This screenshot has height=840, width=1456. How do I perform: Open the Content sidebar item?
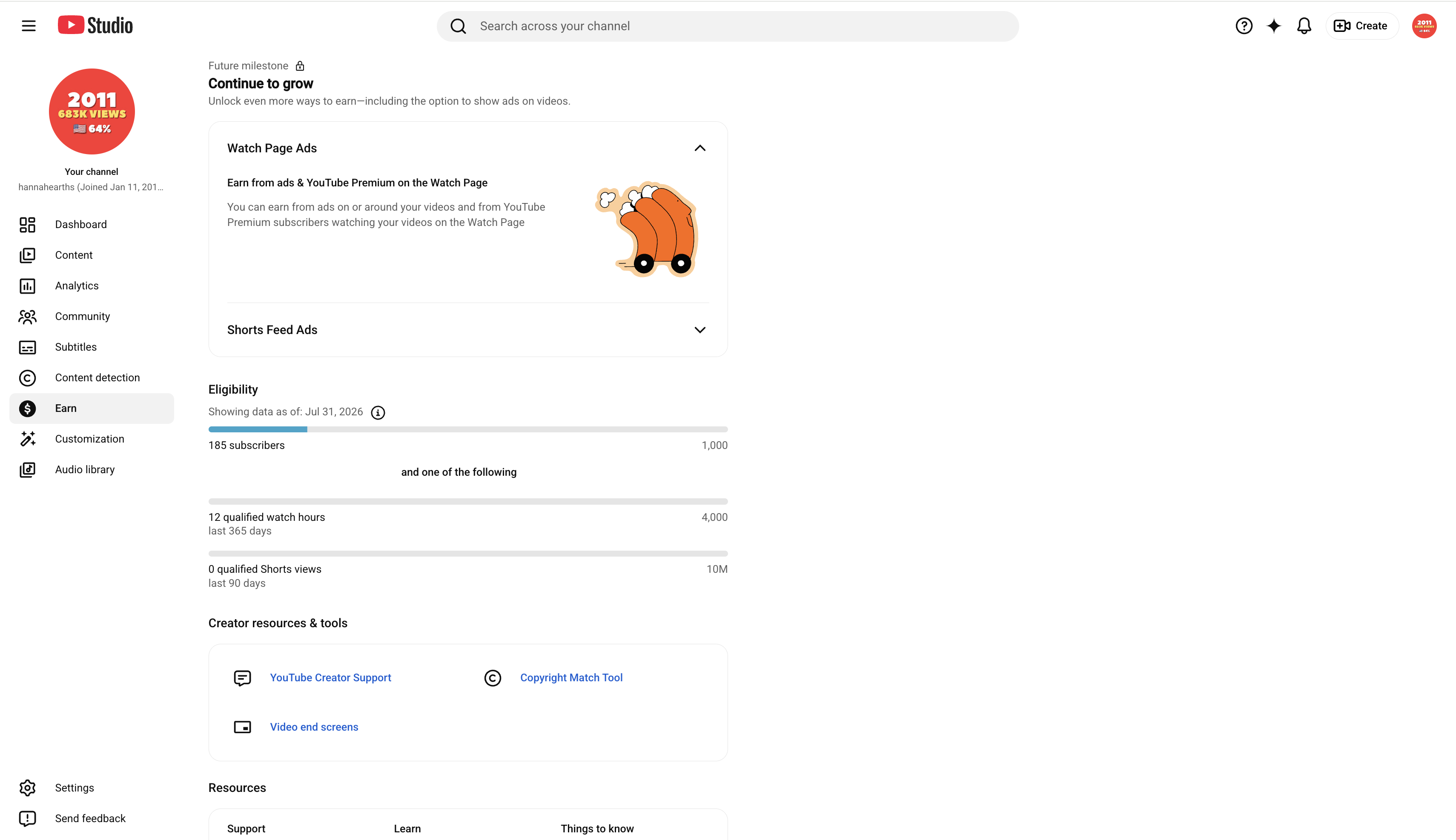tap(92, 255)
